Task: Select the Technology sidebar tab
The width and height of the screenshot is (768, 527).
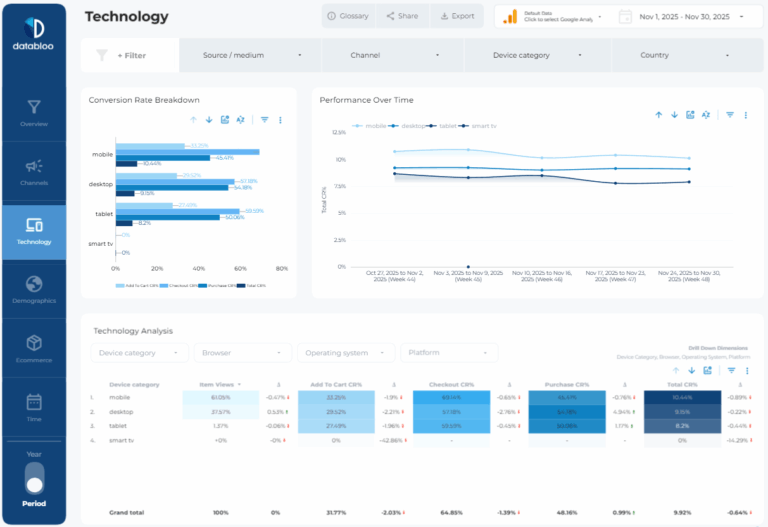Action: pos(34,232)
